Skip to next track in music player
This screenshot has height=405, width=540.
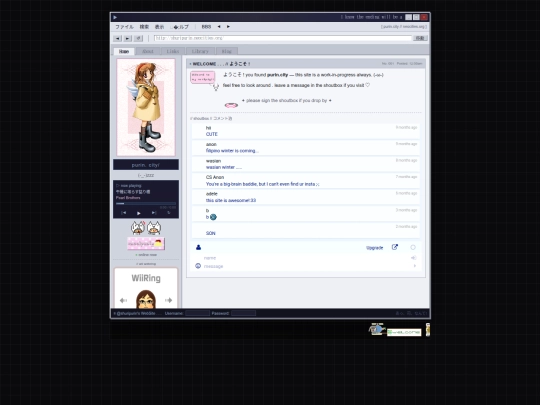click(x=154, y=213)
